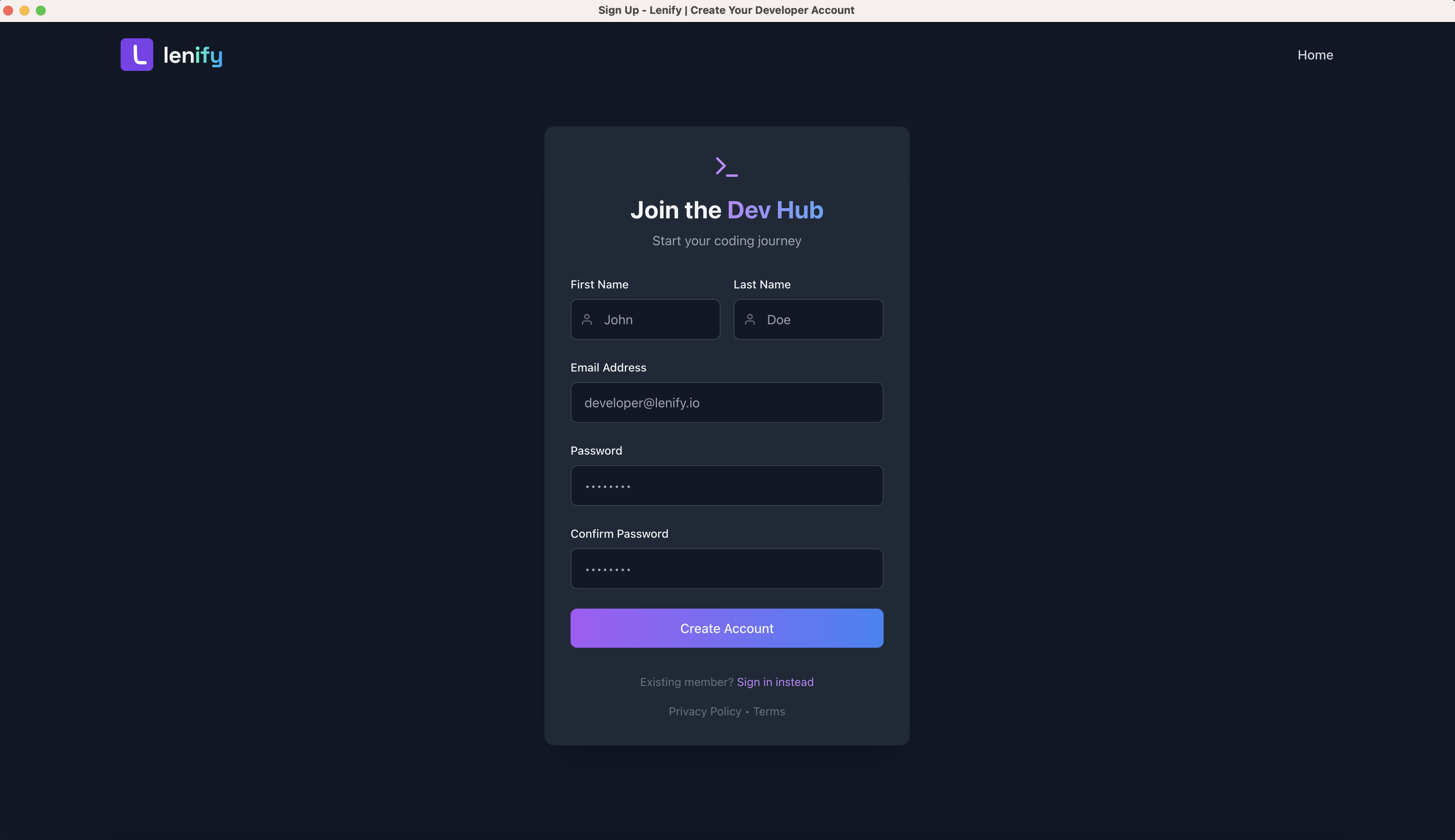Open the Sign in instead link
Image resolution: width=1455 pixels, height=840 pixels.
click(x=774, y=682)
